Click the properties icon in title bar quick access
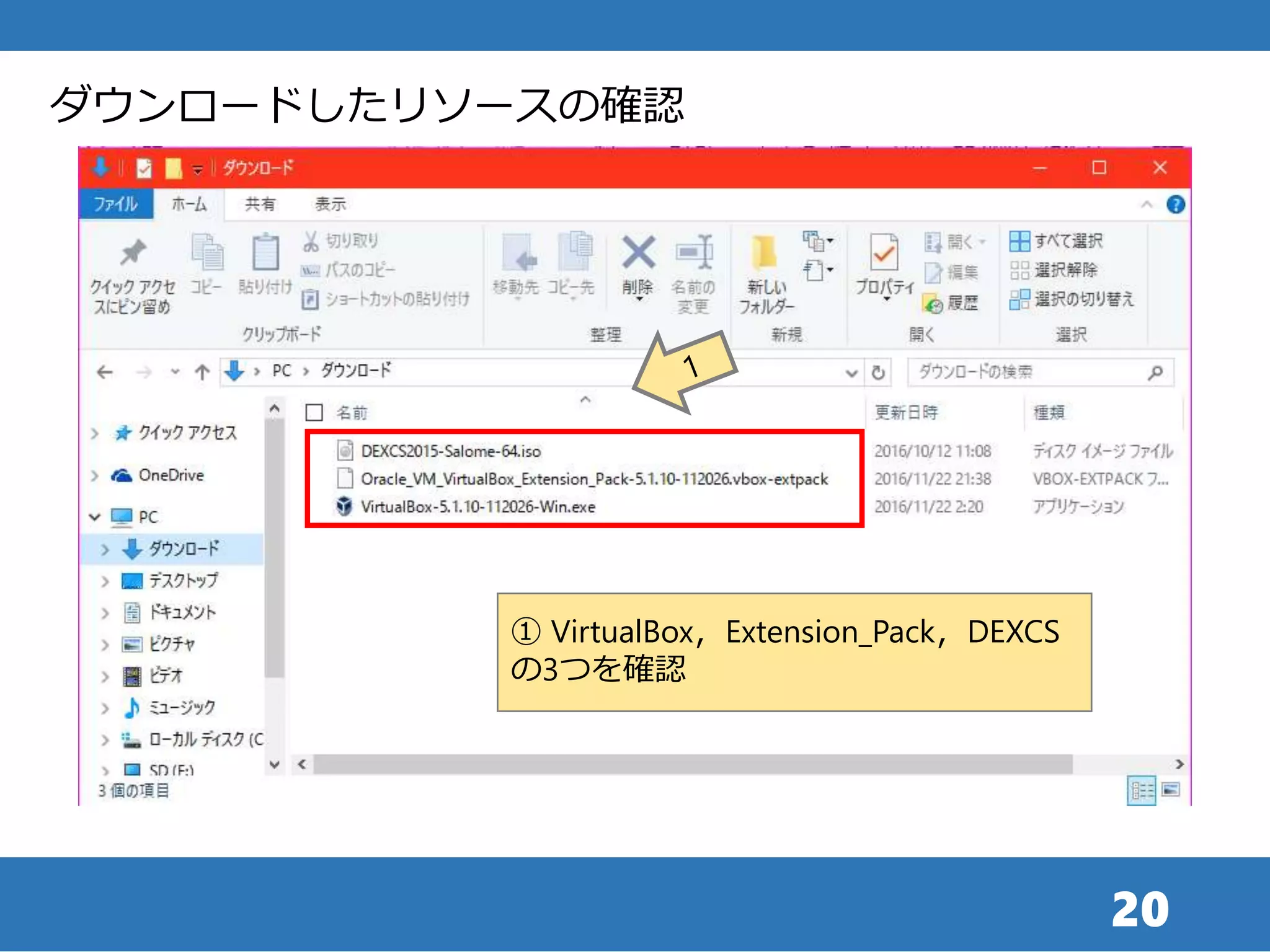Screen dimensions: 1270x952 coord(144,168)
